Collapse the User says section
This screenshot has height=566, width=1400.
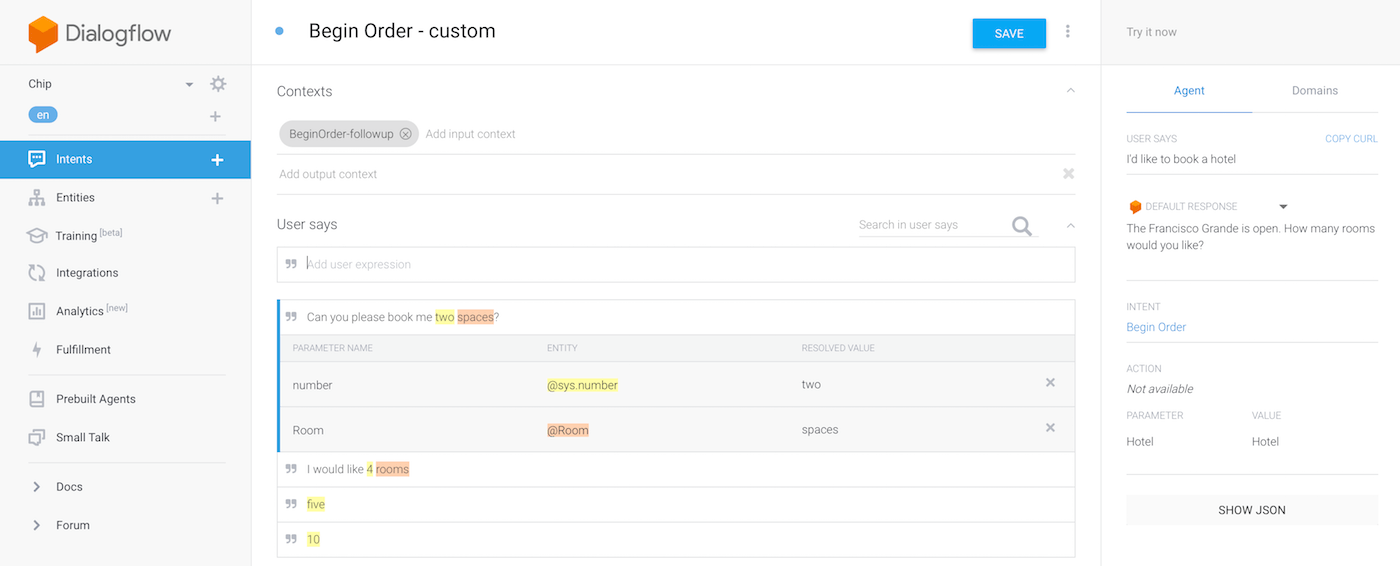(x=1070, y=225)
